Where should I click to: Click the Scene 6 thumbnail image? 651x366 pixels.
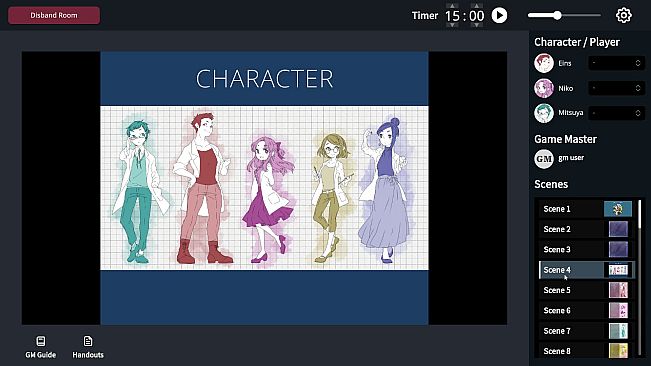618,310
